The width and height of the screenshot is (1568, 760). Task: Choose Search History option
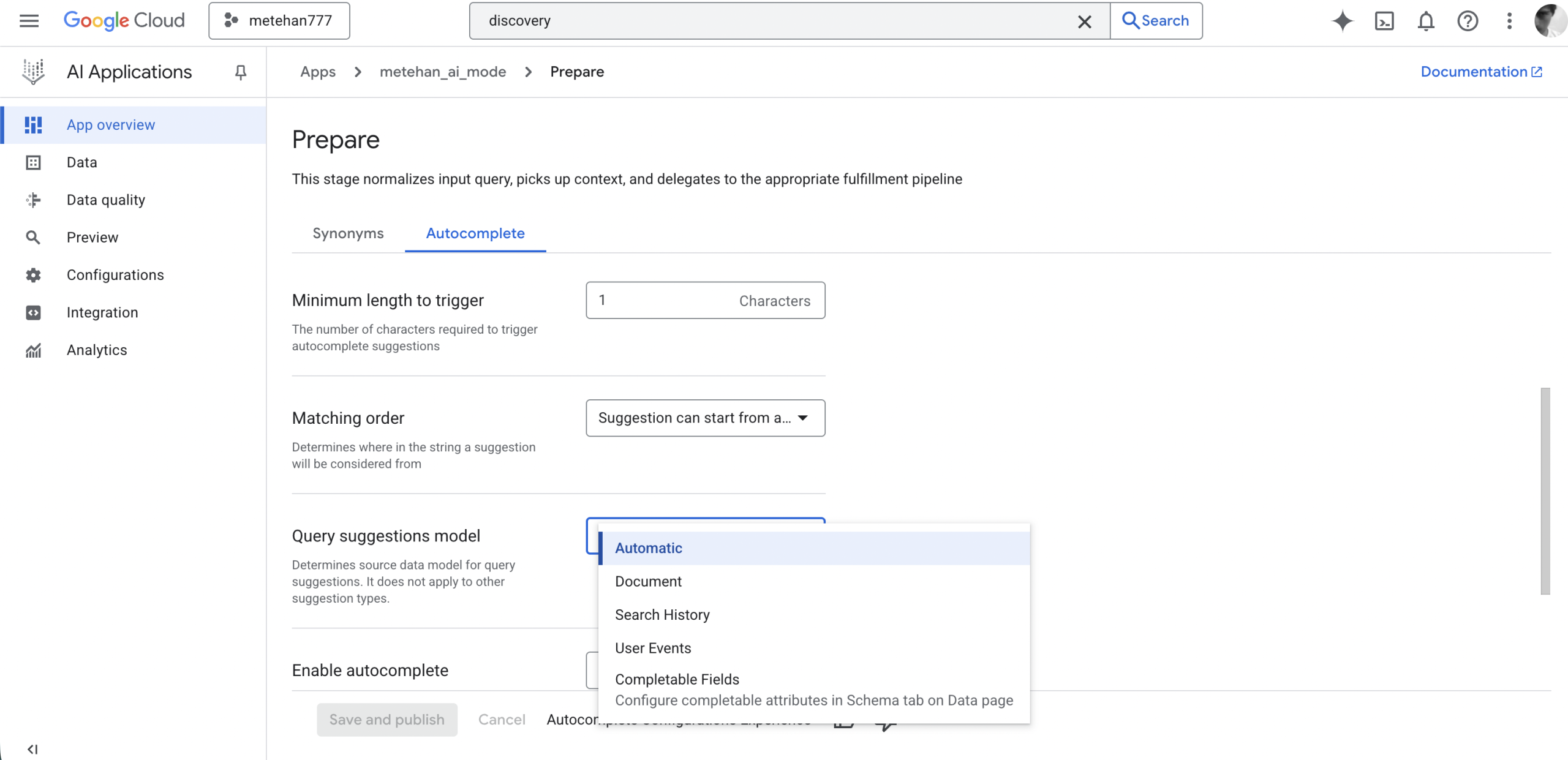point(662,614)
